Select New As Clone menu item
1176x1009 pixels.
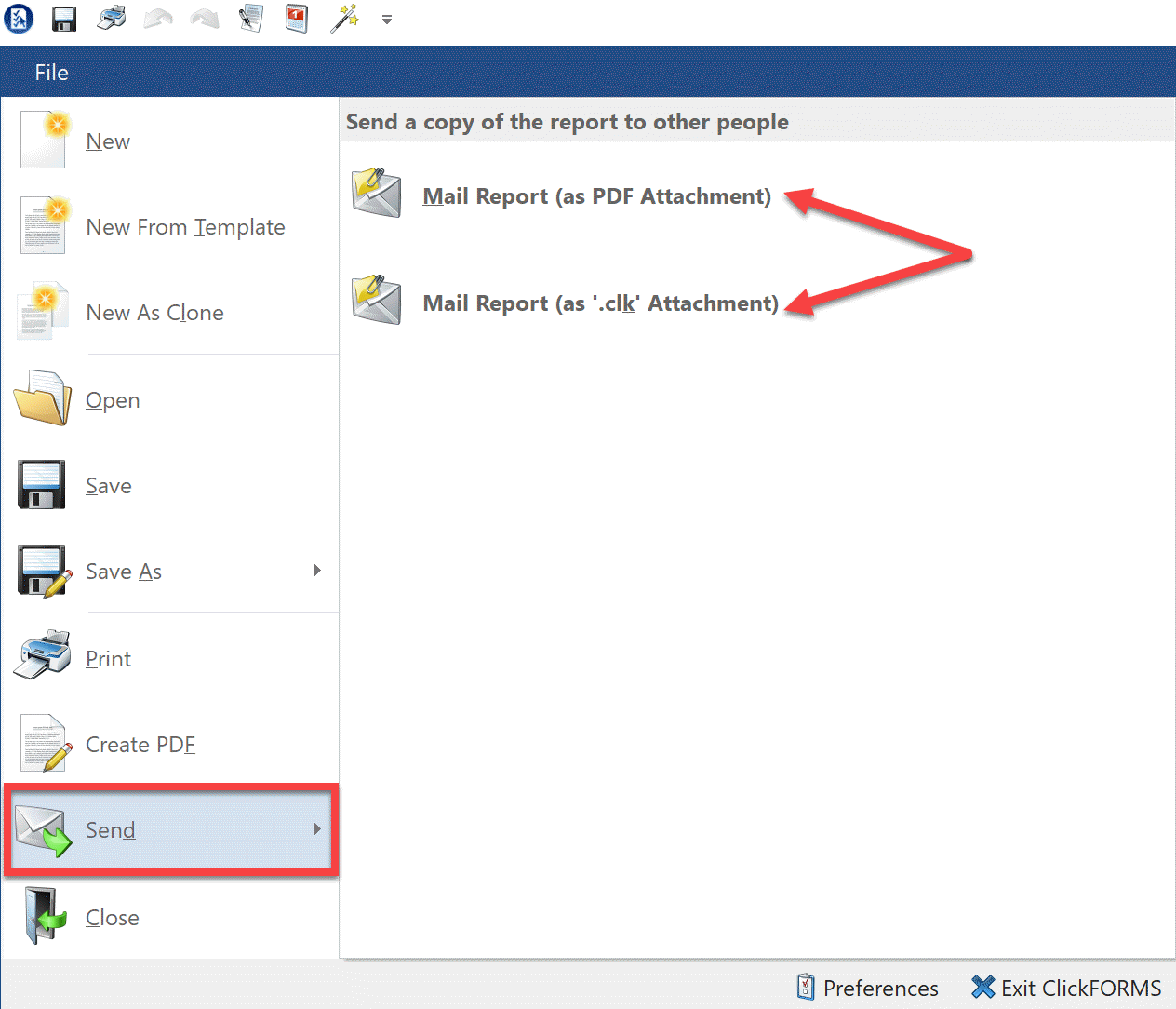154,313
